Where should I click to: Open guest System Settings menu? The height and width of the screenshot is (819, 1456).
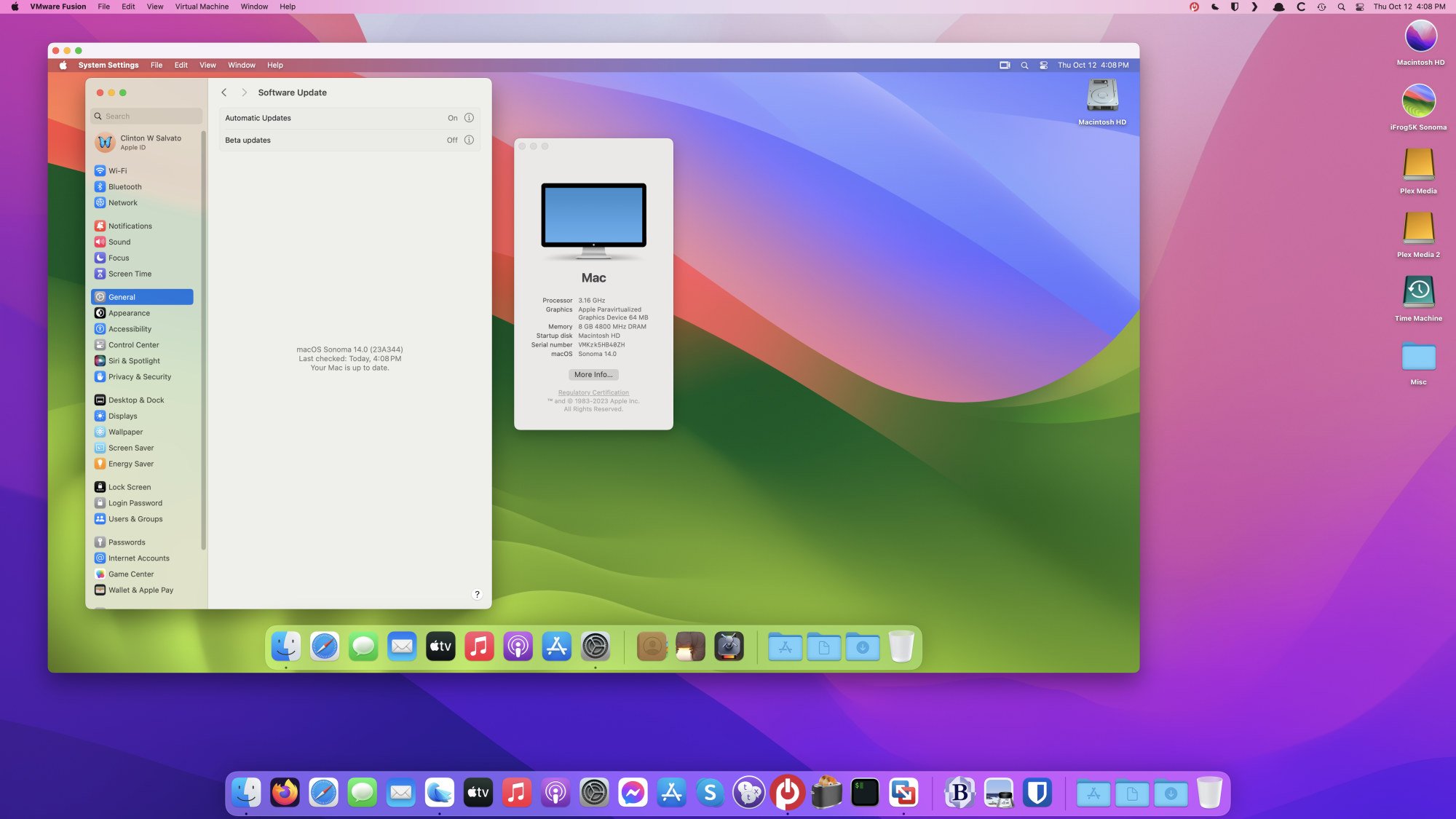coord(108,66)
